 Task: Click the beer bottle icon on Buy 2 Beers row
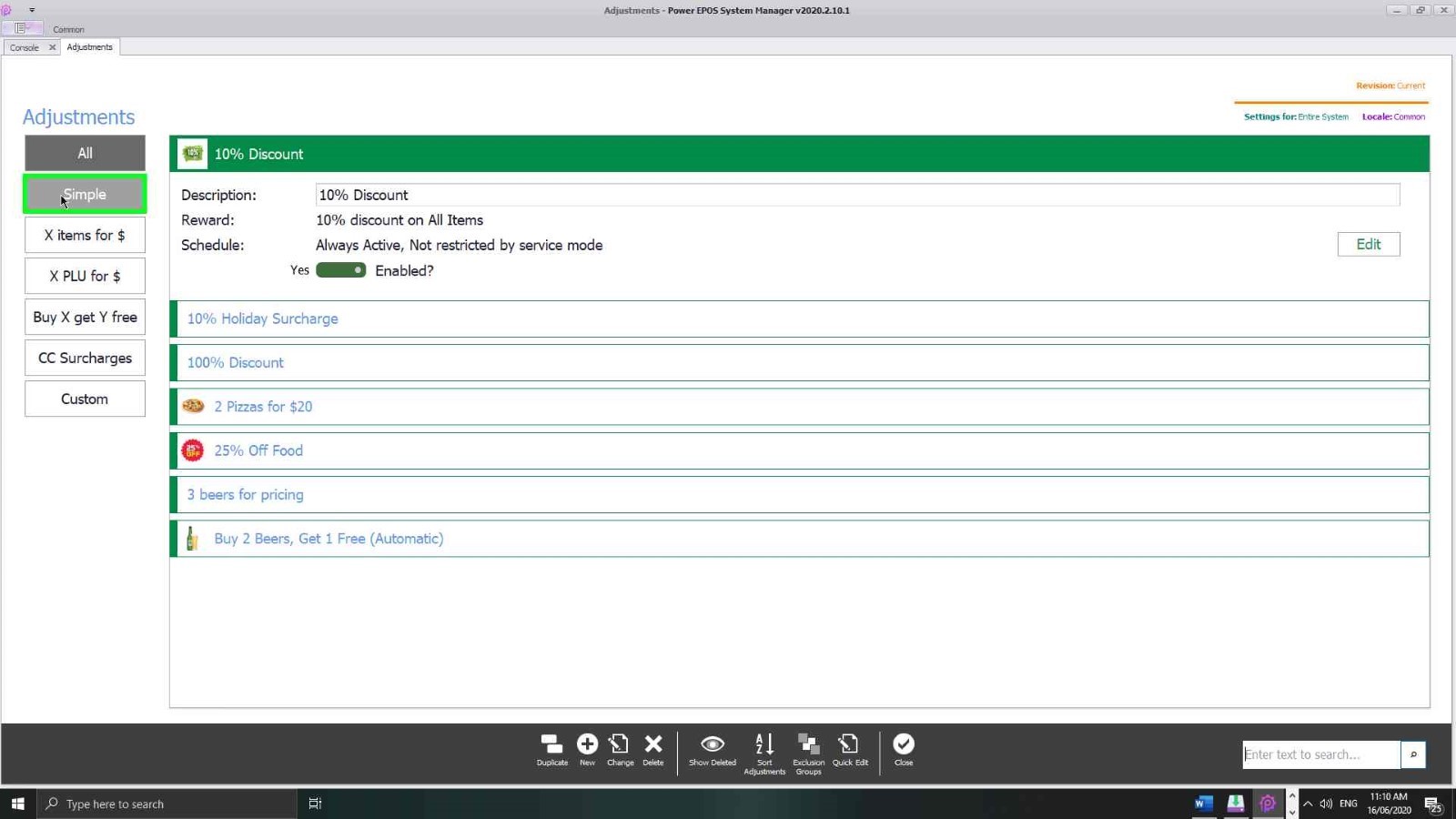(x=192, y=539)
